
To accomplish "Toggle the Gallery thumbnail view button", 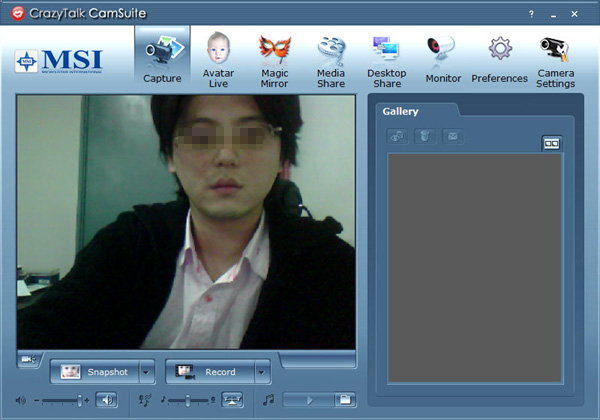I will tap(551, 143).
